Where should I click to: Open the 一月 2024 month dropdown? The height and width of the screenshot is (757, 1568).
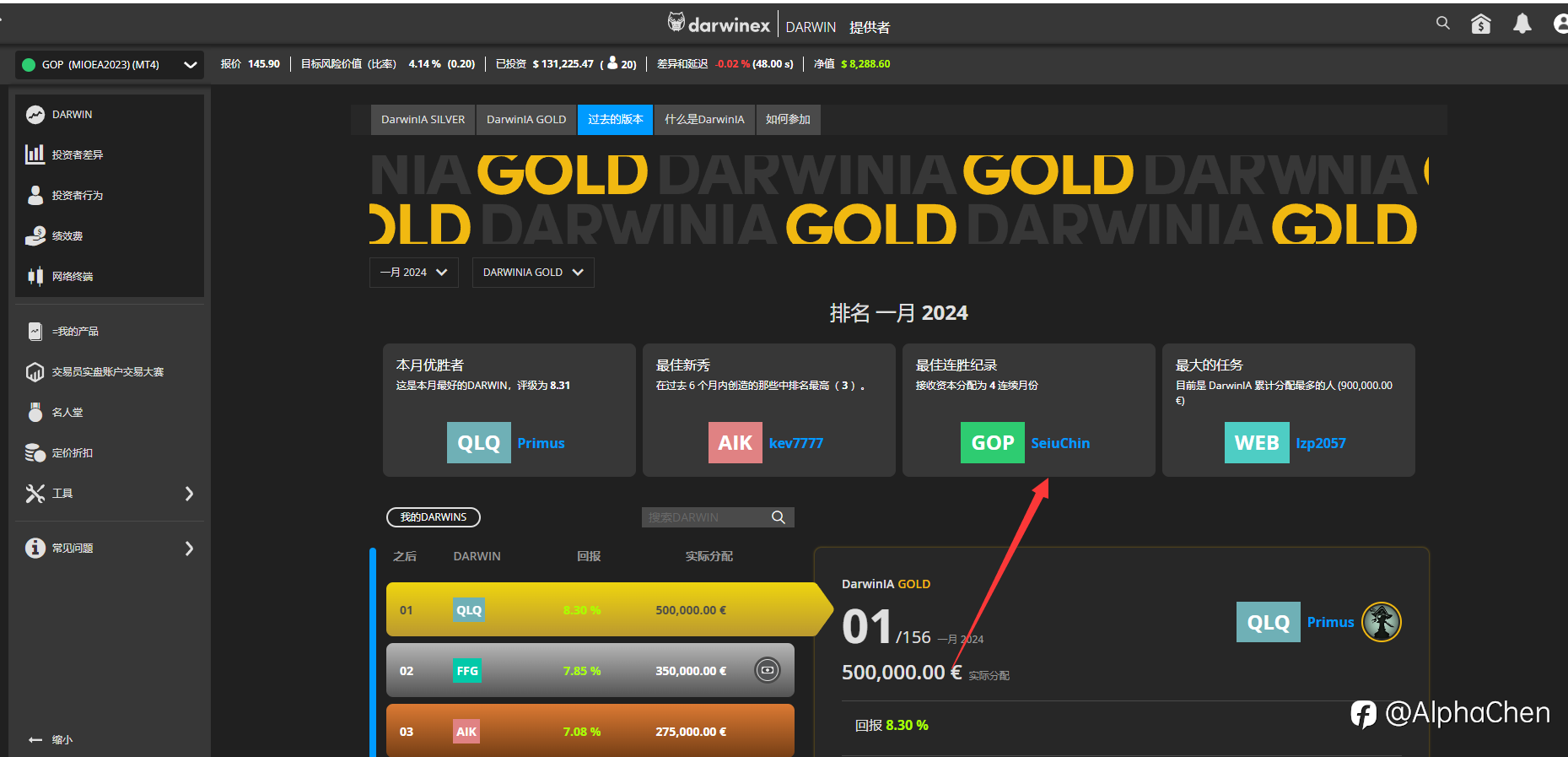(x=413, y=273)
